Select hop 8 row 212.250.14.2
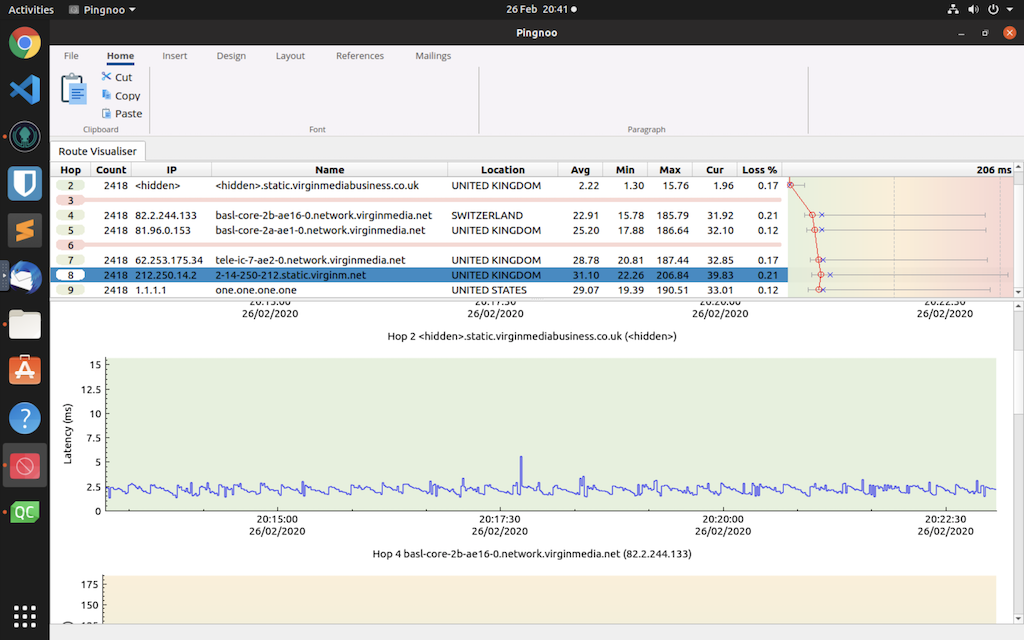Screen dimensions: 1024x640 tap(419, 275)
